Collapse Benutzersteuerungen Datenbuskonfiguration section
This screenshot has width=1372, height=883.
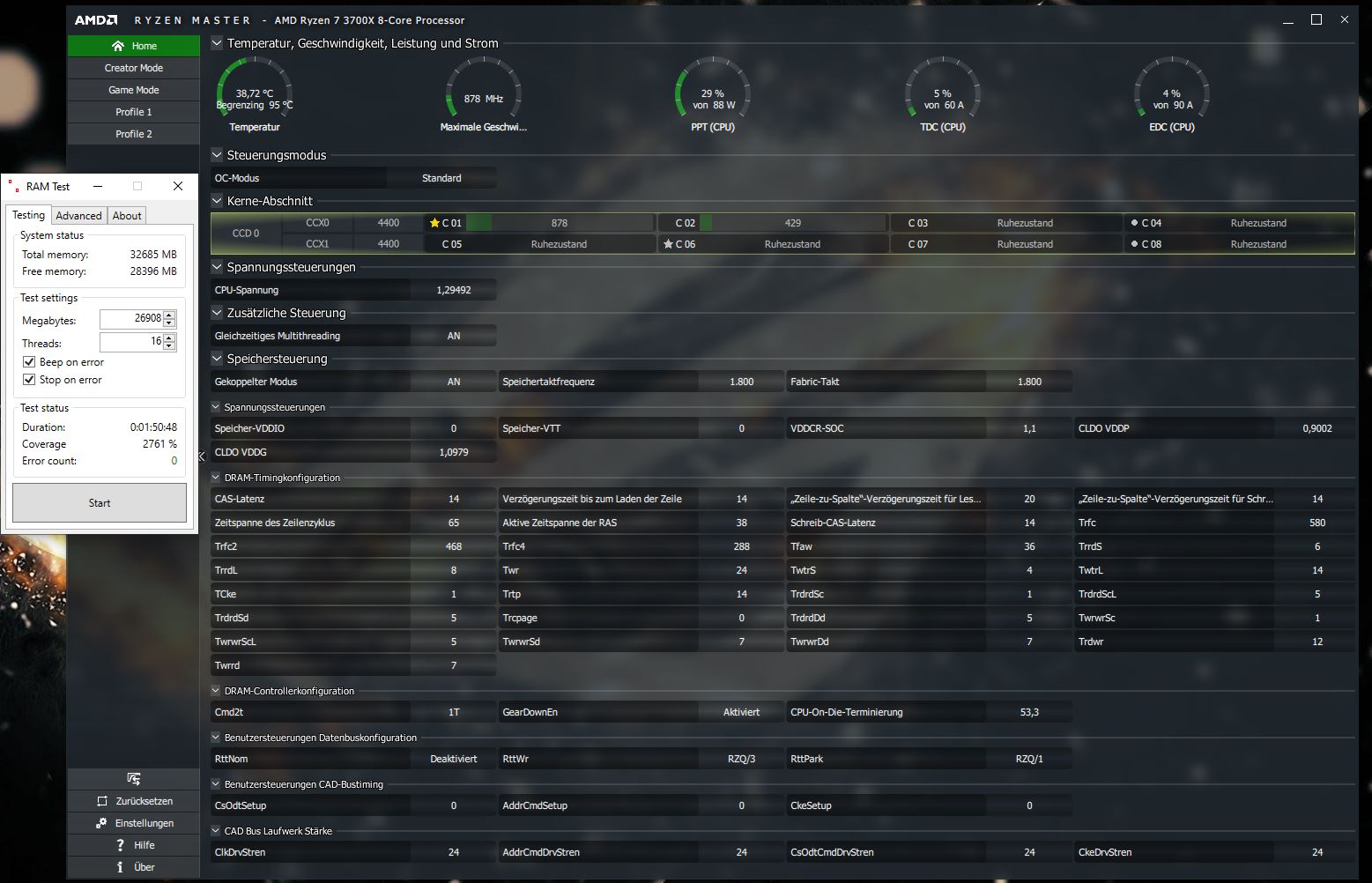(x=216, y=738)
